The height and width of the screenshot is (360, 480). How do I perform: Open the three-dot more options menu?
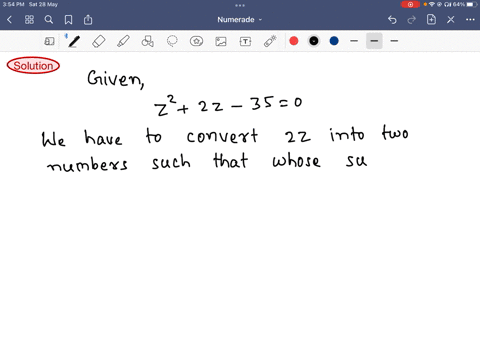tap(470, 20)
